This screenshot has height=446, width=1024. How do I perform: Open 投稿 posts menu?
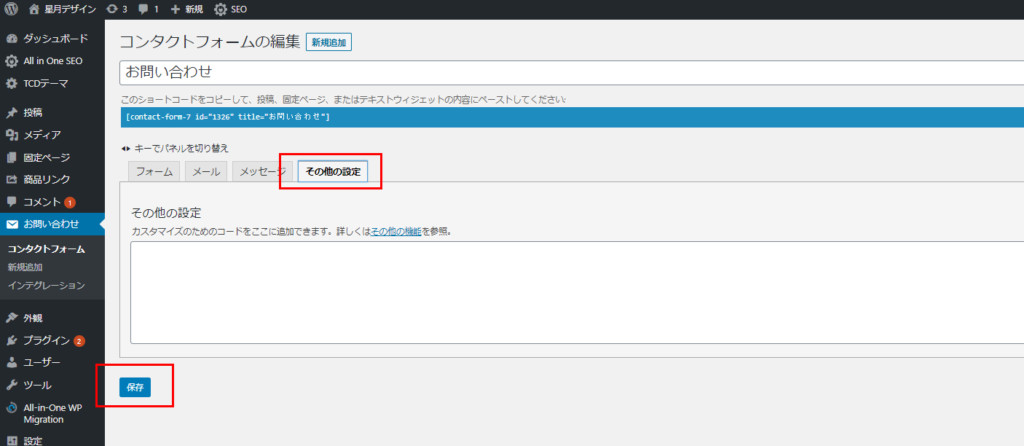coord(52,112)
